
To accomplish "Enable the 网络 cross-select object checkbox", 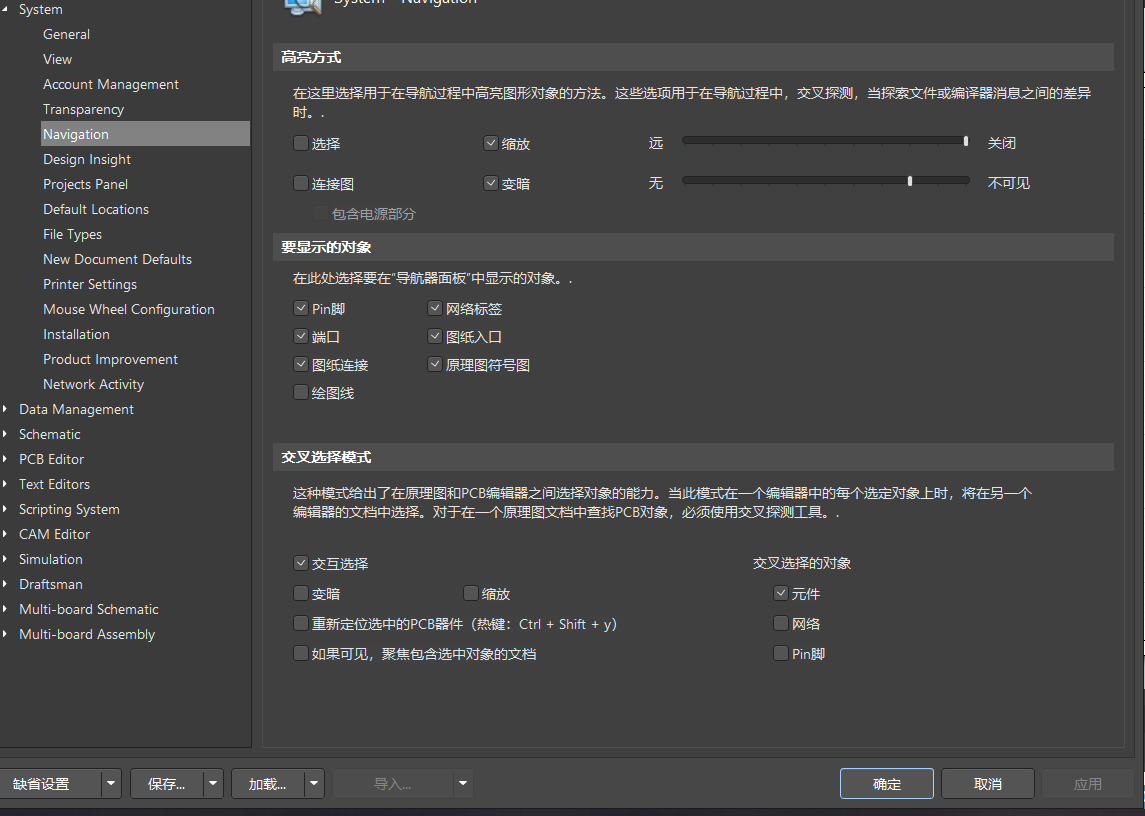I will coord(780,623).
